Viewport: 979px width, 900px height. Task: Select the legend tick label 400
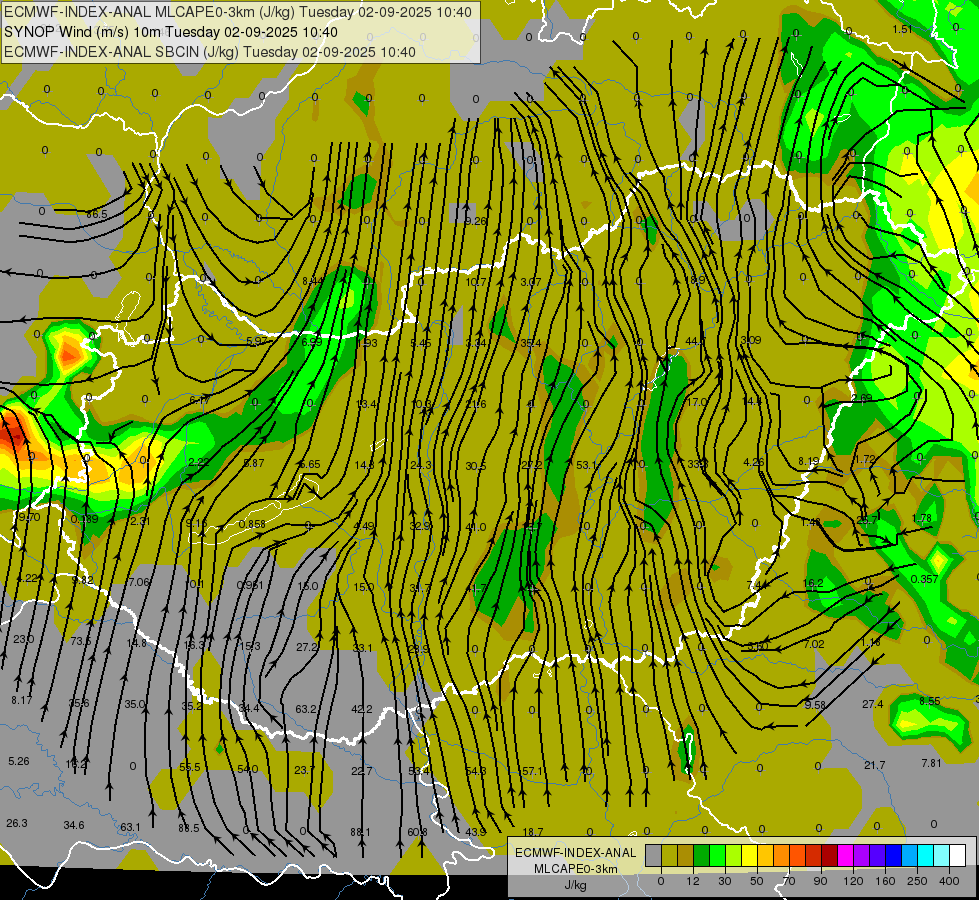click(949, 881)
